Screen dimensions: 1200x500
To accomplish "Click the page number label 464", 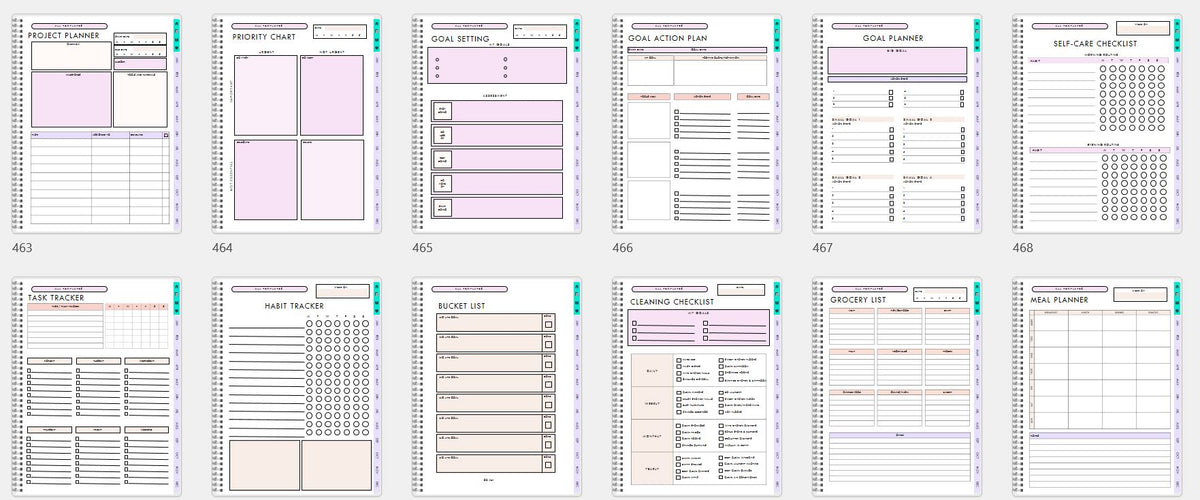I will click(222, 248).
